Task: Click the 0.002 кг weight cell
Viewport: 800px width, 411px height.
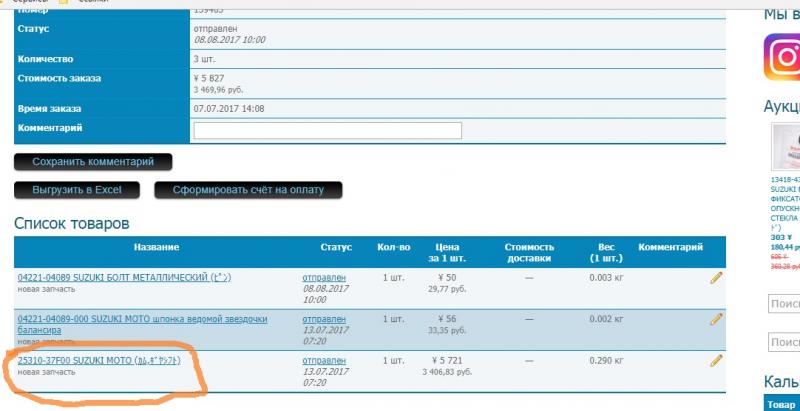Action: point(606,319)
